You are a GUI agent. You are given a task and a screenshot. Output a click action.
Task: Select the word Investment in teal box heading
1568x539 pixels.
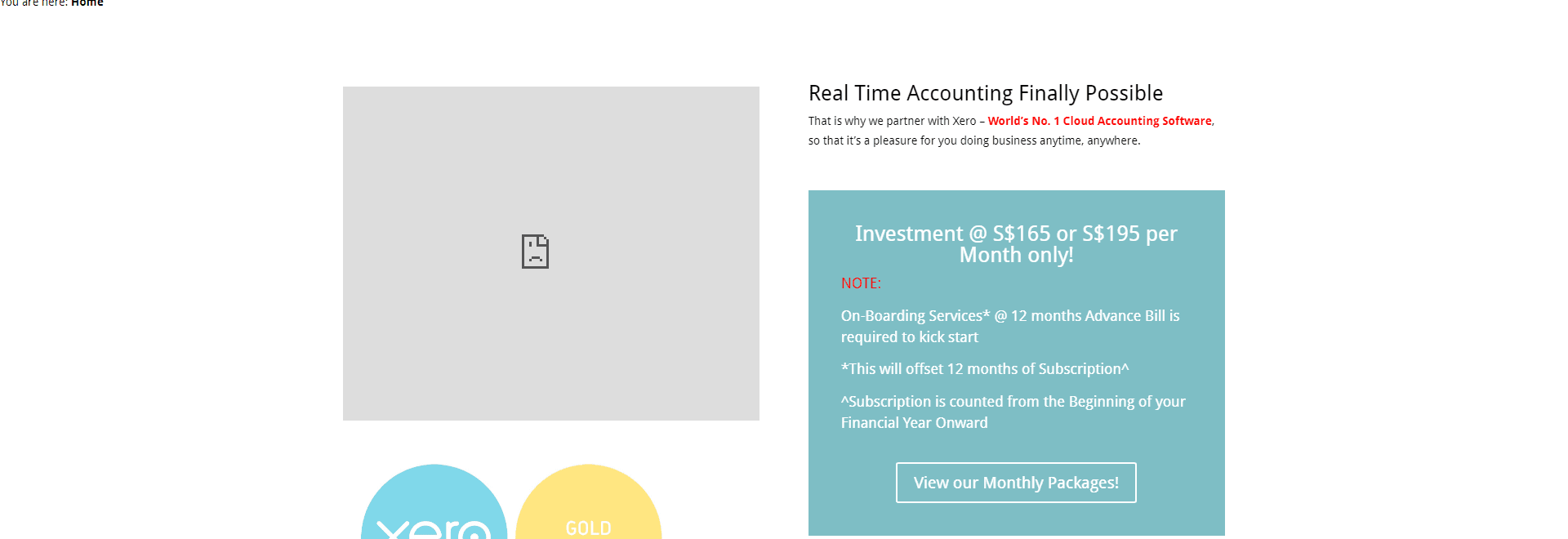[x=909, y=234]
